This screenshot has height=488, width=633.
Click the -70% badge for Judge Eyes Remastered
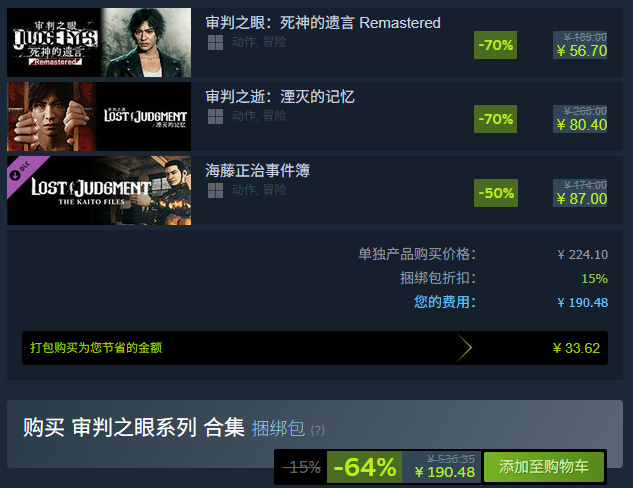coord(495,45)
